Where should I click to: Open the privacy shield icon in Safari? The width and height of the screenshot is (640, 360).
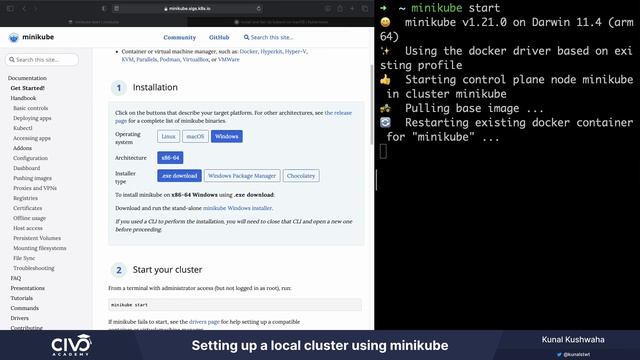[104, 9]
